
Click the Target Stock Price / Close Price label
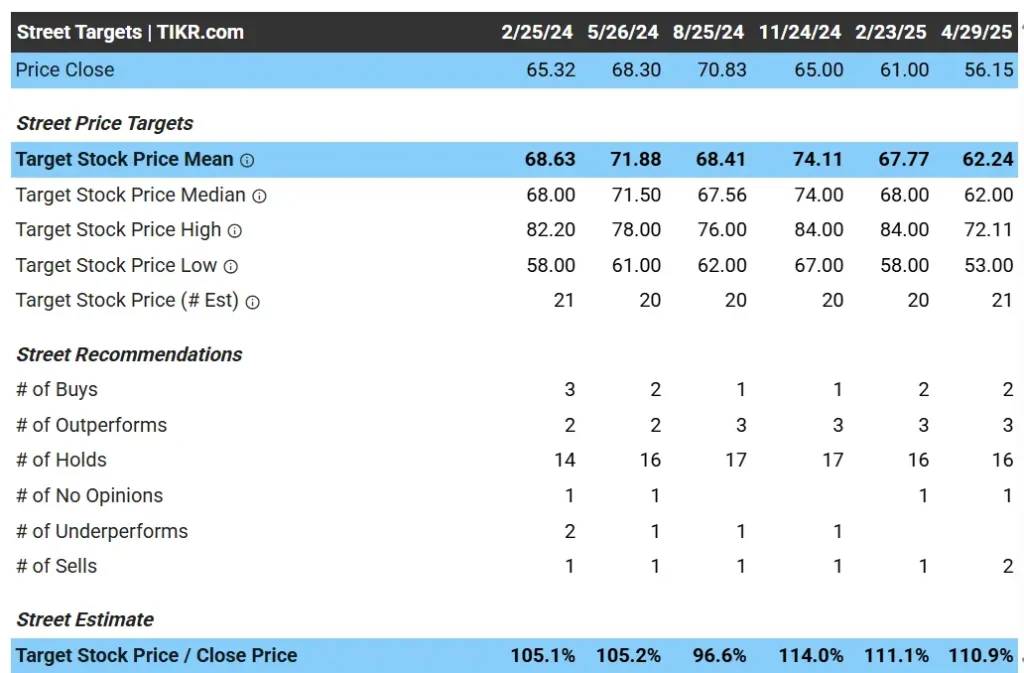[x=157, y=655]
